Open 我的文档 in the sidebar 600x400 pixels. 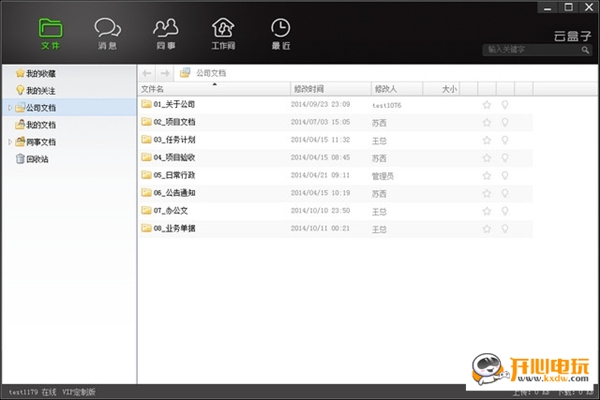pyautogui.click(x=41, y=125)
